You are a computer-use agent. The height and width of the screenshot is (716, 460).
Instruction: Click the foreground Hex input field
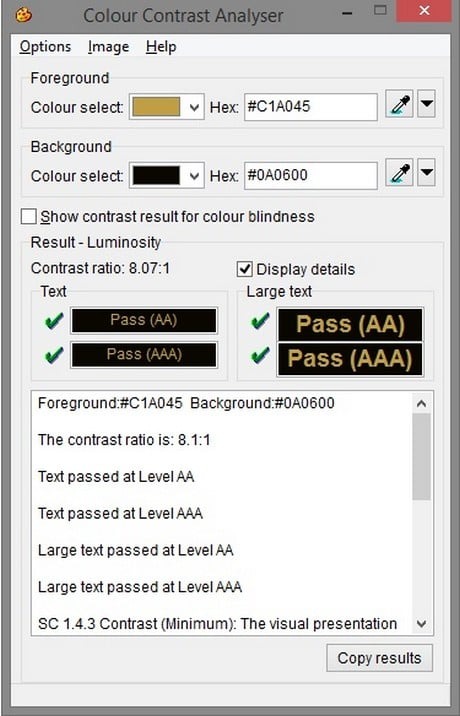tap(311, 107)
